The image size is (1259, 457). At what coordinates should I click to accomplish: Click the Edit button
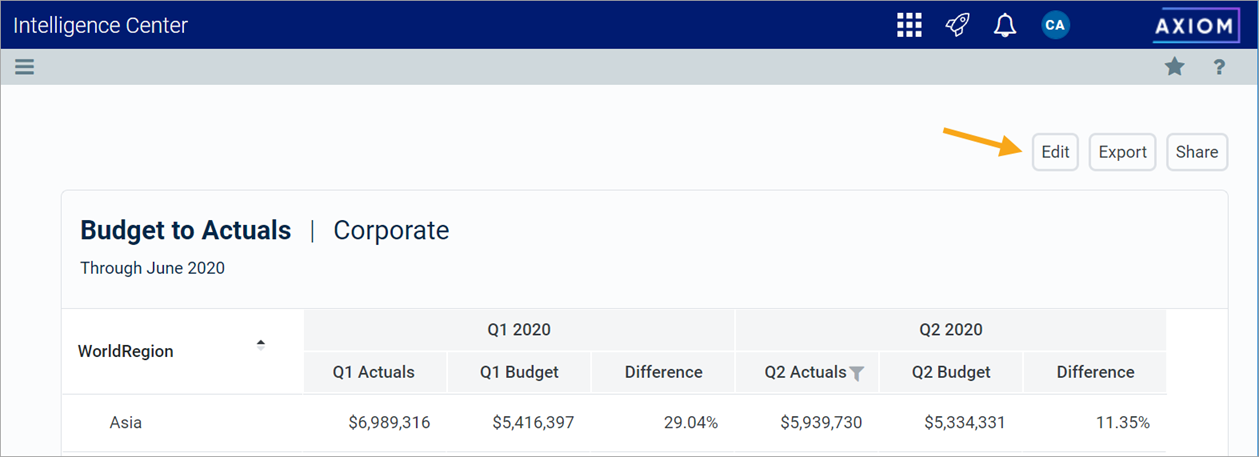point(1055,152)
